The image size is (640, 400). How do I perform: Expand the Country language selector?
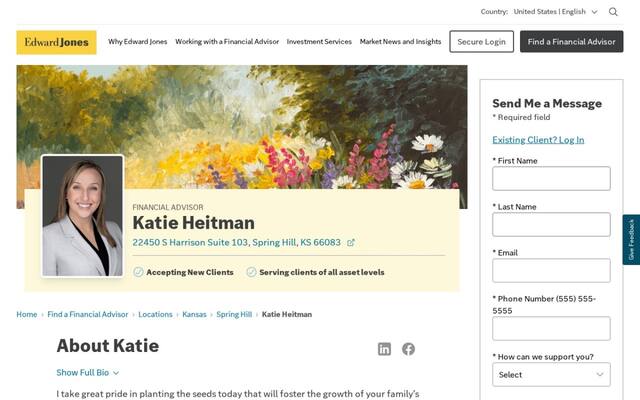coord(555,12)
